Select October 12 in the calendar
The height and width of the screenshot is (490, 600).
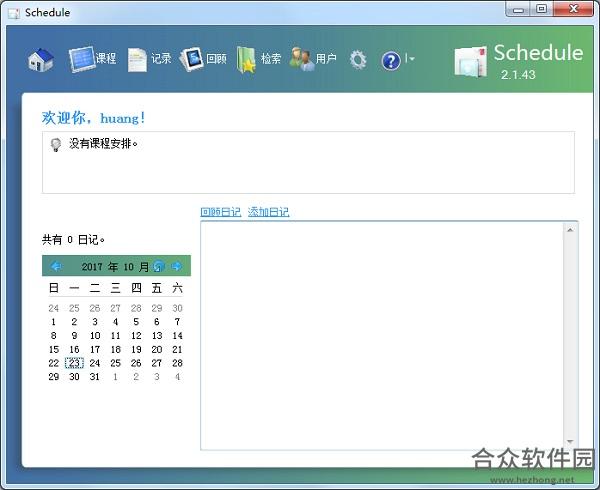pos(136,336)
